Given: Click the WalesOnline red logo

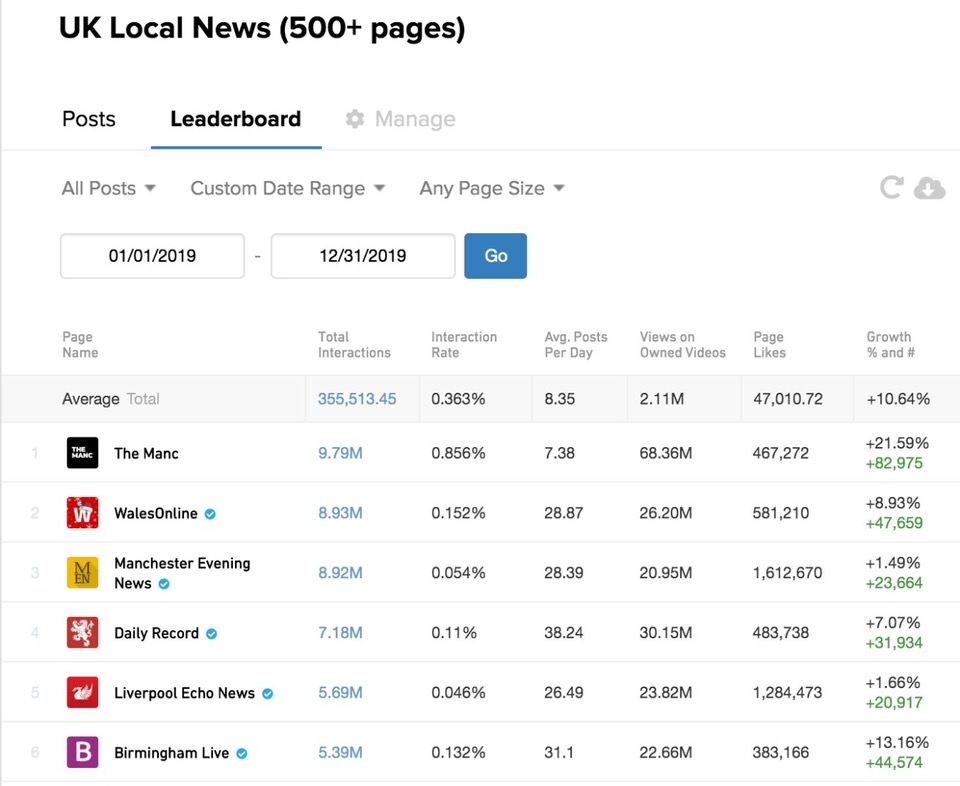Looking at the screenshot, I should coord(82,513).
